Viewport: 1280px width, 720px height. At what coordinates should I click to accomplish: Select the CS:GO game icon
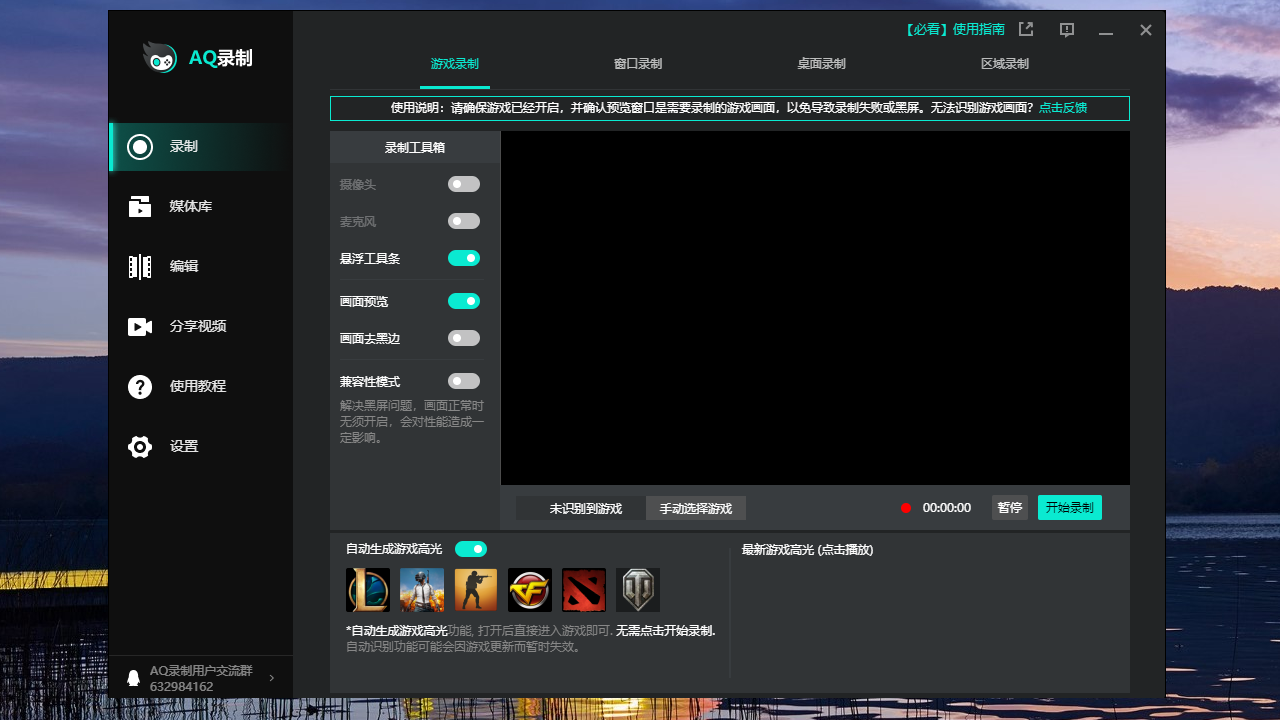476,590
